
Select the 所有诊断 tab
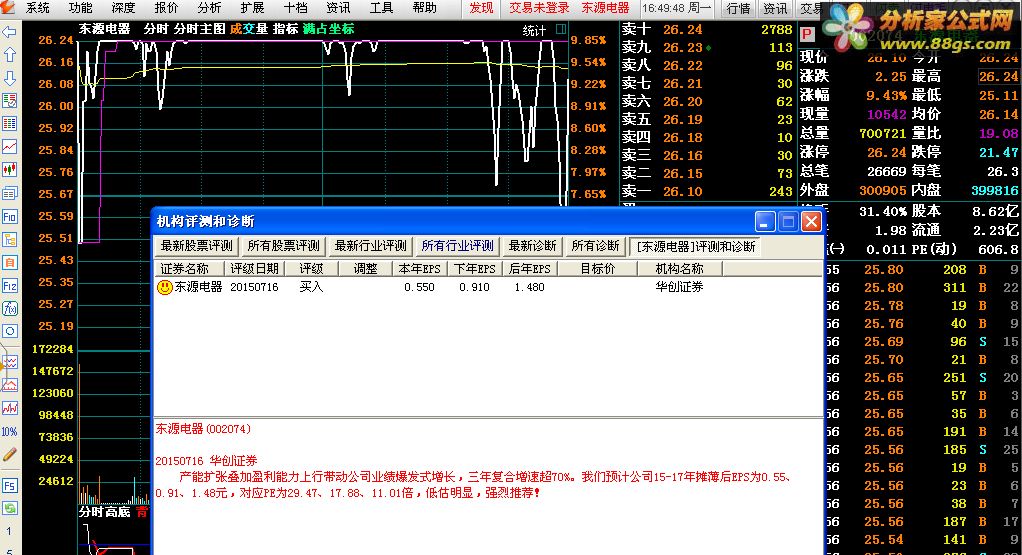[595, 246]
